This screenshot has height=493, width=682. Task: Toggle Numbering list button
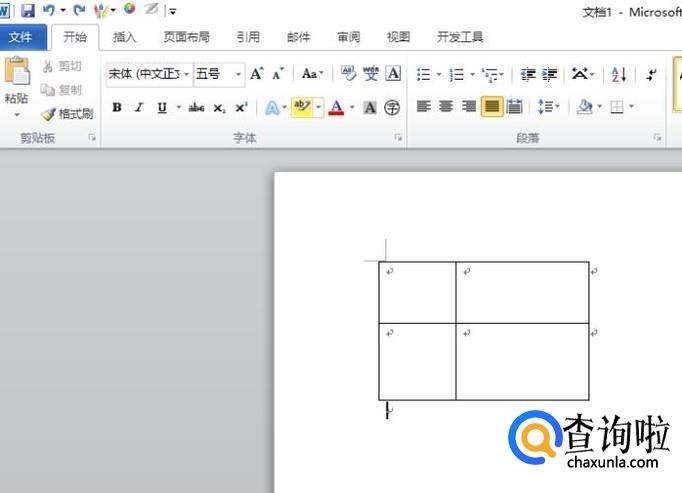[x=456, y=75]
